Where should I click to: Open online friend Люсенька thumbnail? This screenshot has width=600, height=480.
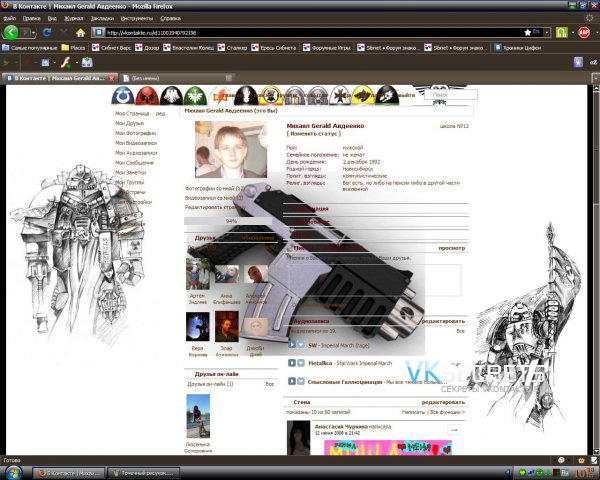click(x=198, y=416)
